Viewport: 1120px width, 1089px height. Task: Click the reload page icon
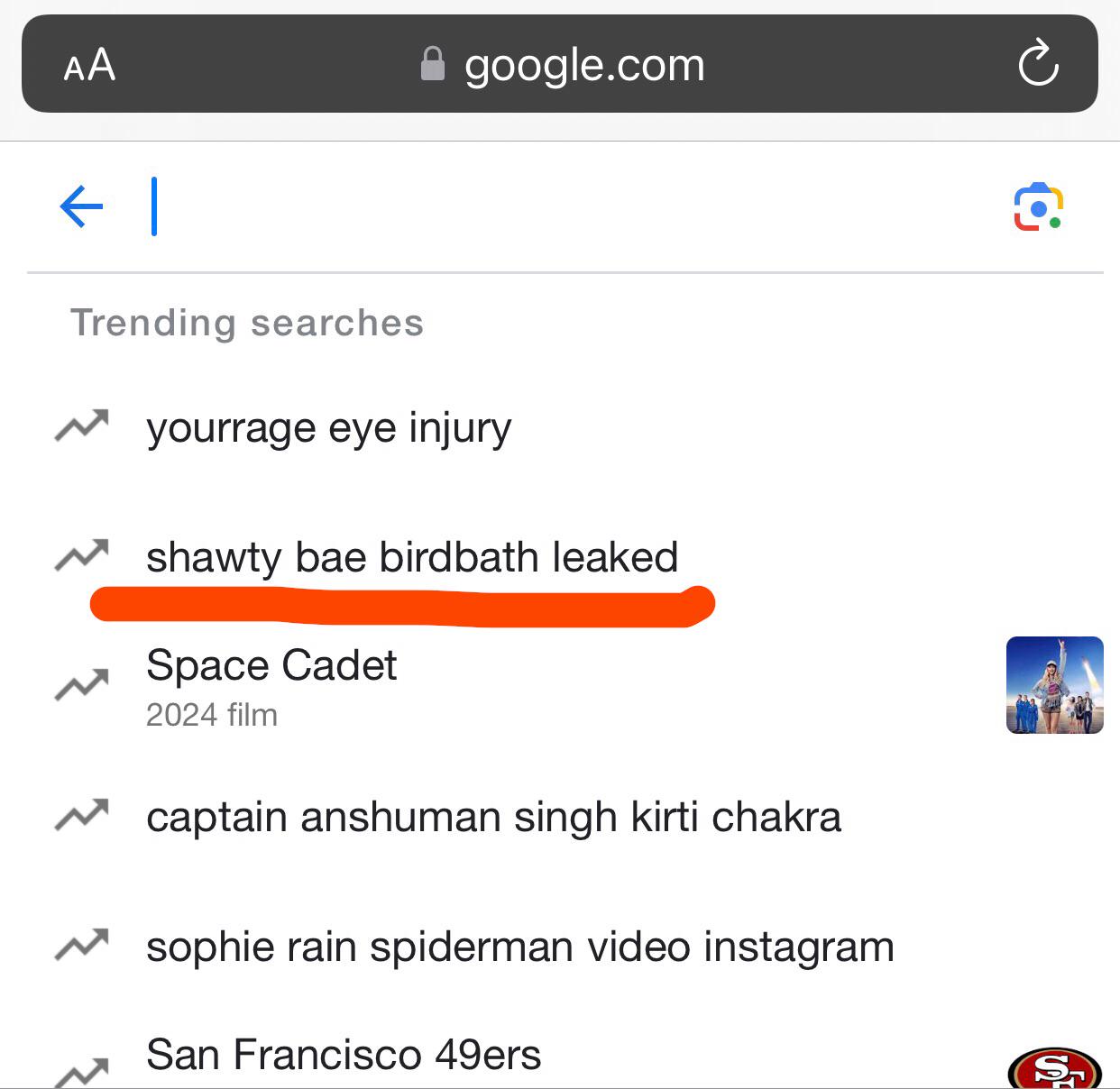[1037, 63]
